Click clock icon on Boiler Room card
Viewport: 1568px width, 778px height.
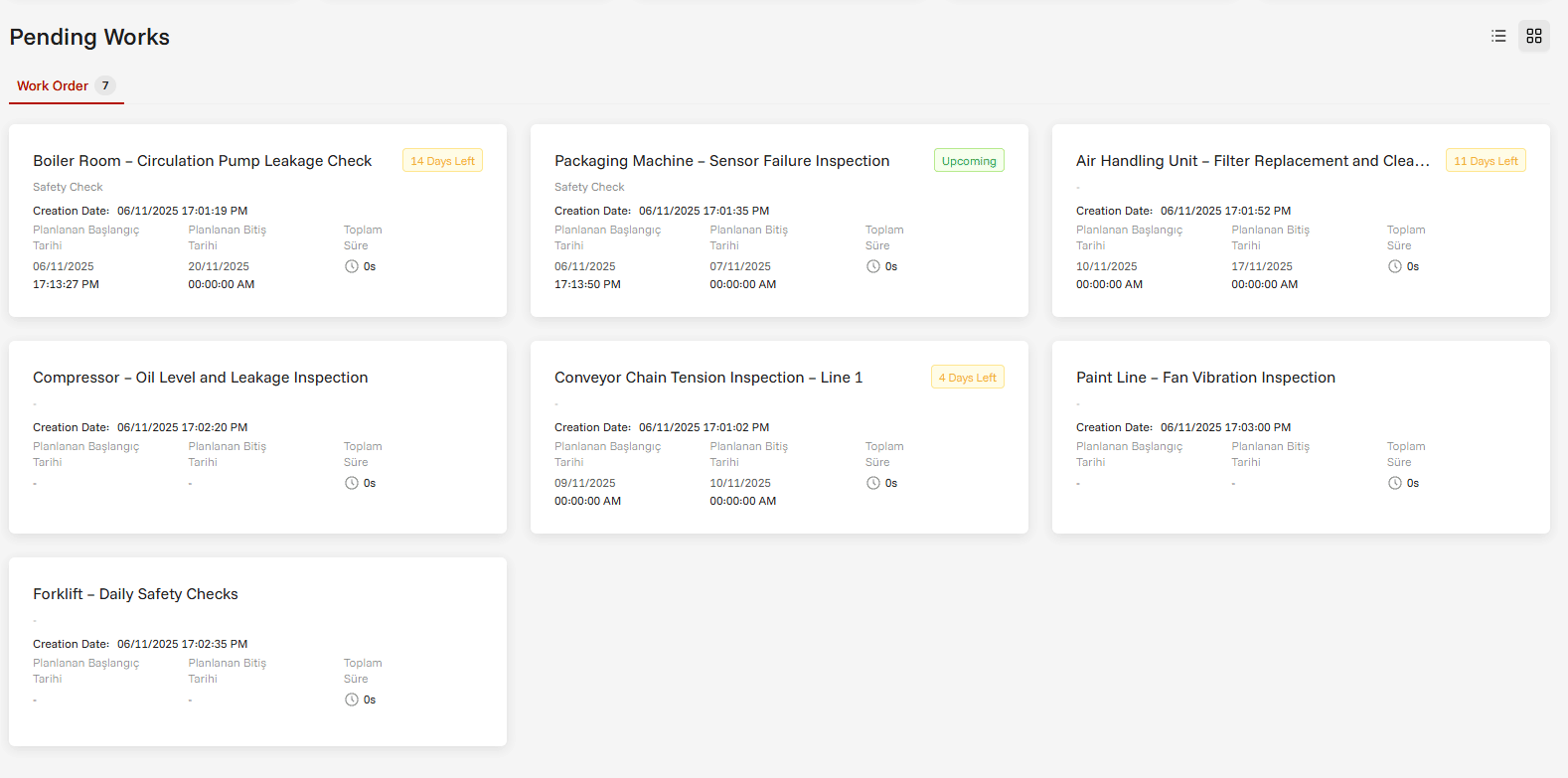[352, 266]
